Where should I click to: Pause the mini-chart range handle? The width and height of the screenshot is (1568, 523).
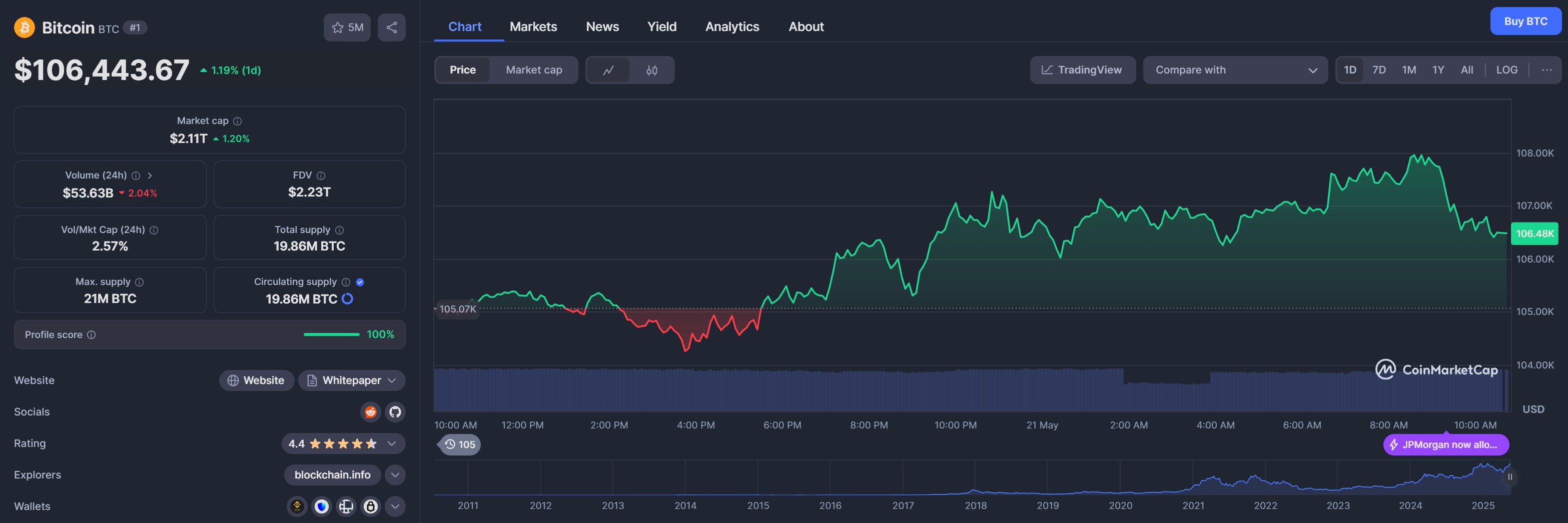pos(1509,477)
